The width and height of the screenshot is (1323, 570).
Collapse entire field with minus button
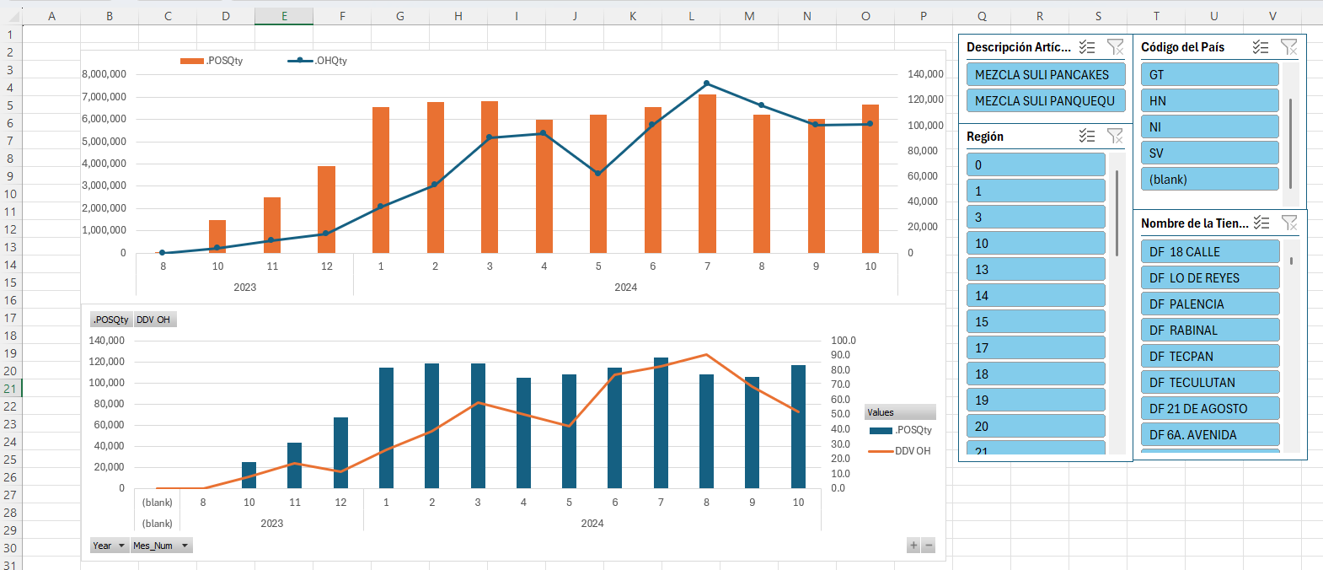[x=928, y=545]
